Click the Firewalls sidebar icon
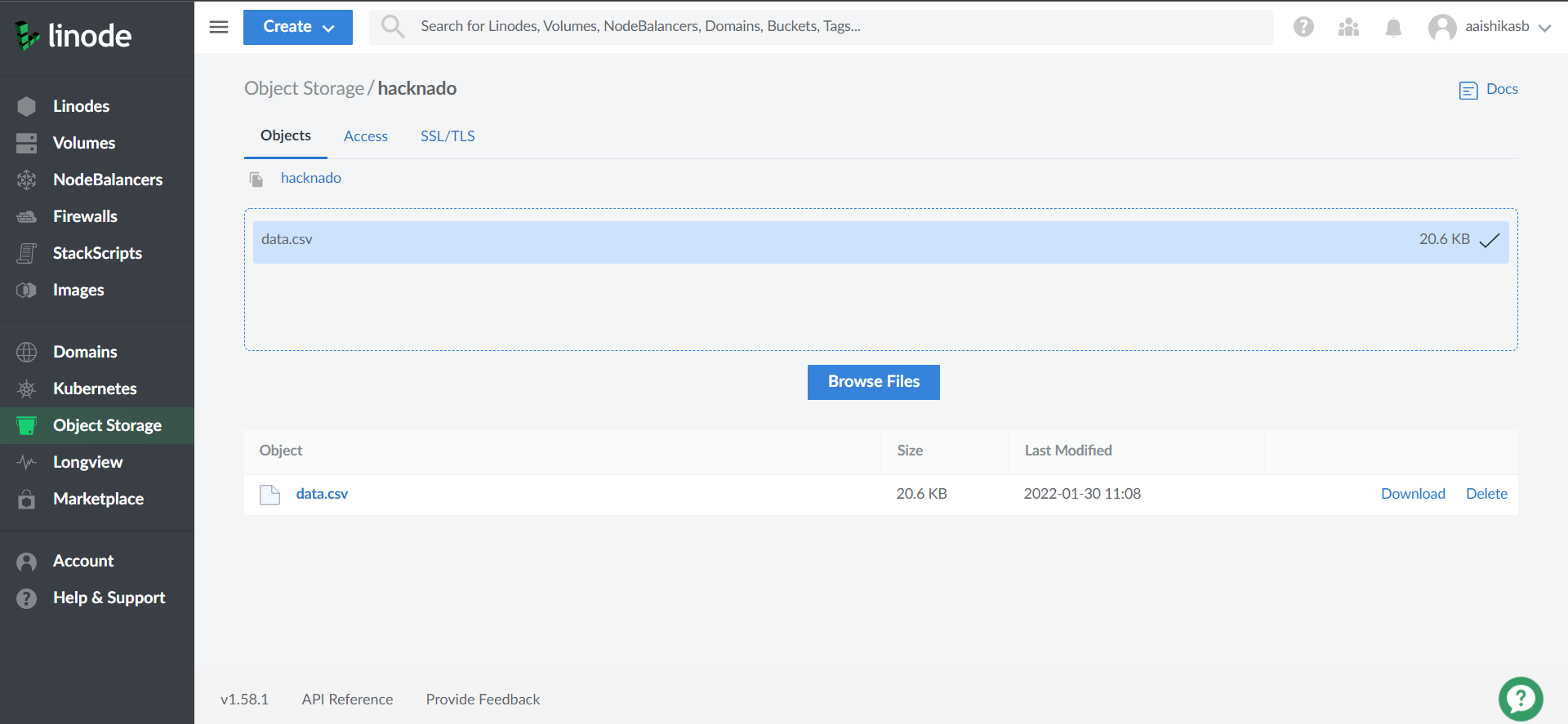1568x724 pixels. 27,216
